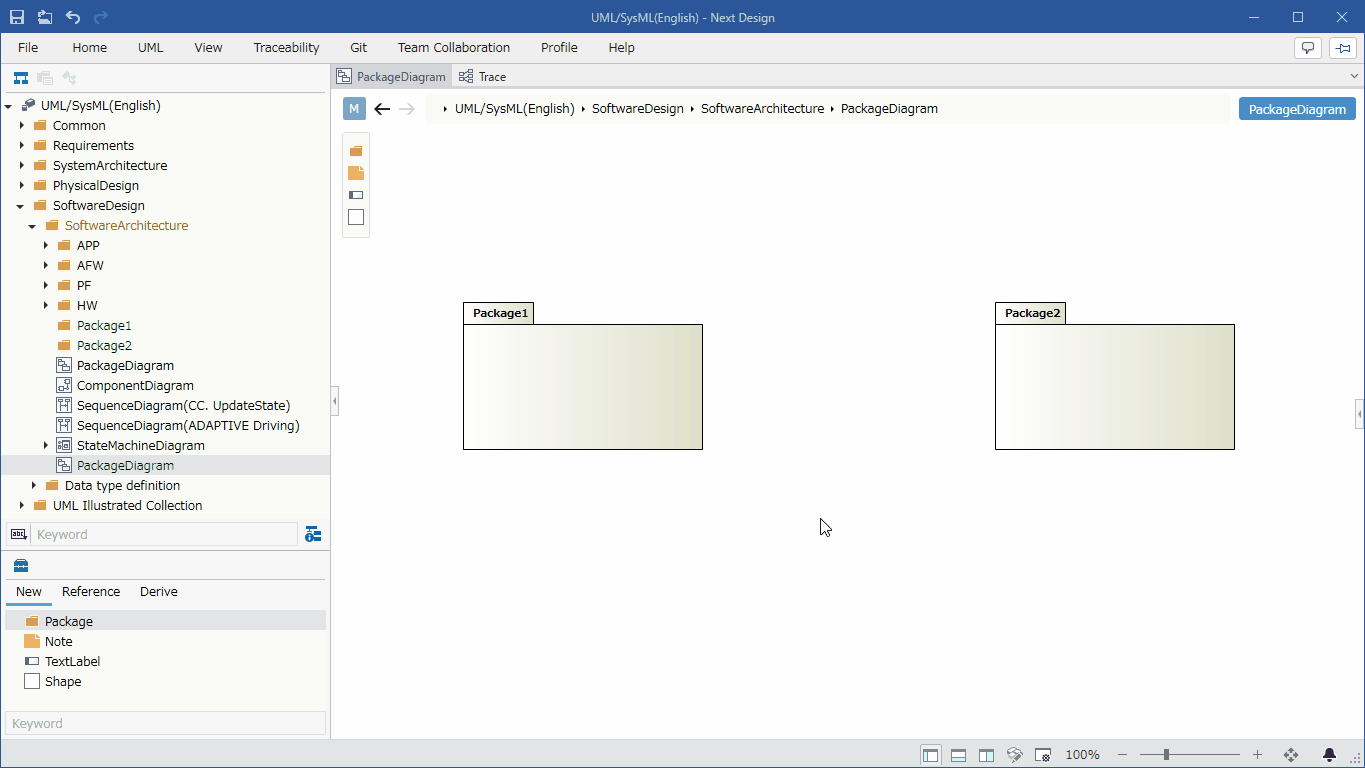
Task: Select the TextLabel tool in diagram palette
Action: coord(356,195)
